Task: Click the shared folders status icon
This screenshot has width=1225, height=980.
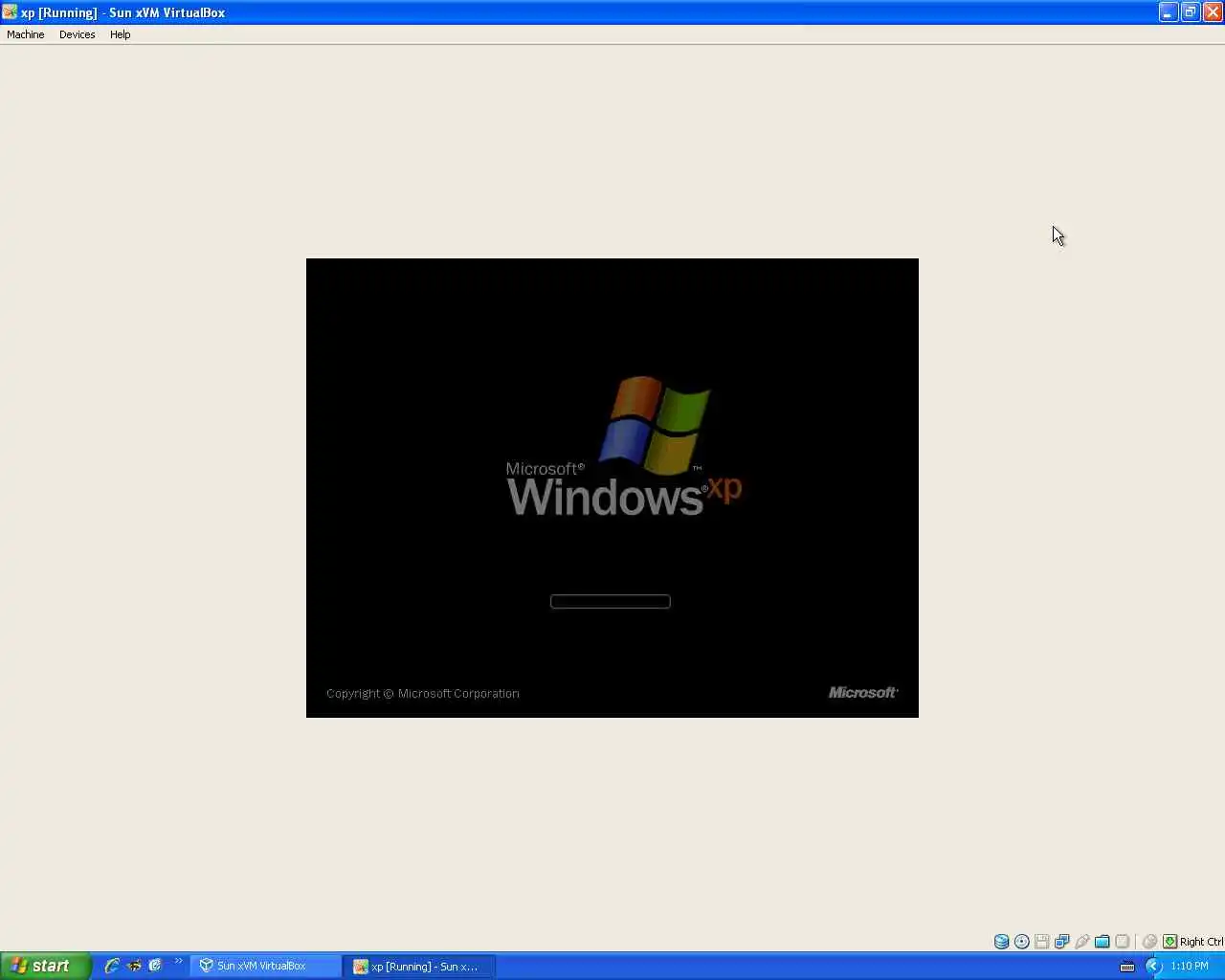Action: (1102, 942)
